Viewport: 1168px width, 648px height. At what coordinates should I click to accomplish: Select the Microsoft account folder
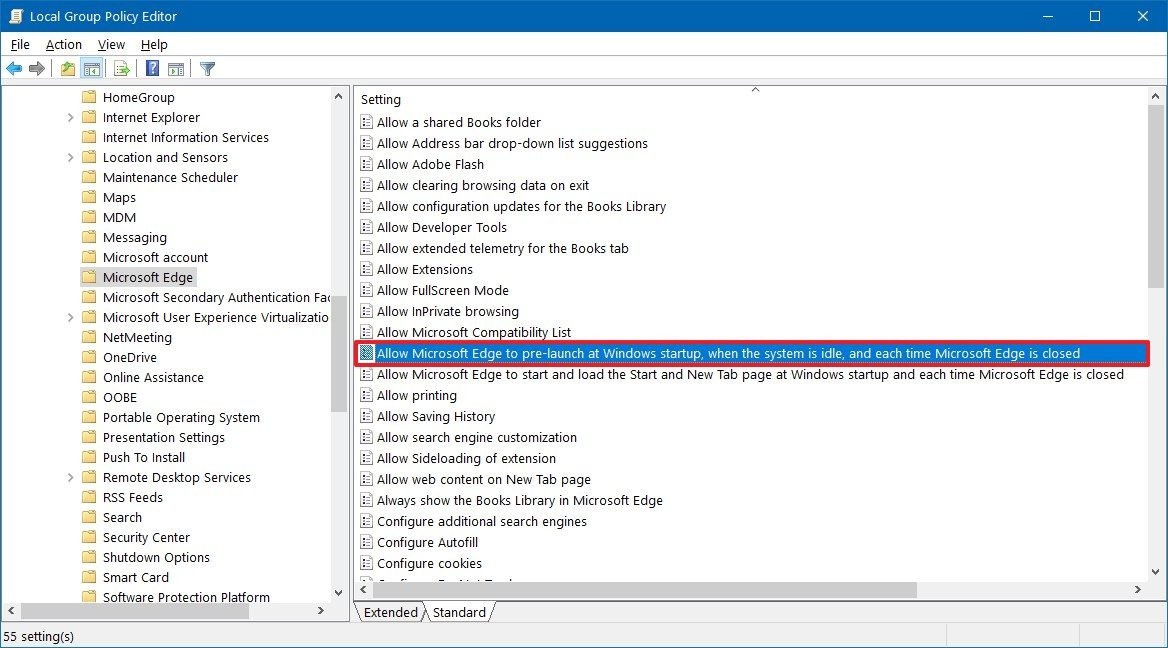(x=155, y=257)
